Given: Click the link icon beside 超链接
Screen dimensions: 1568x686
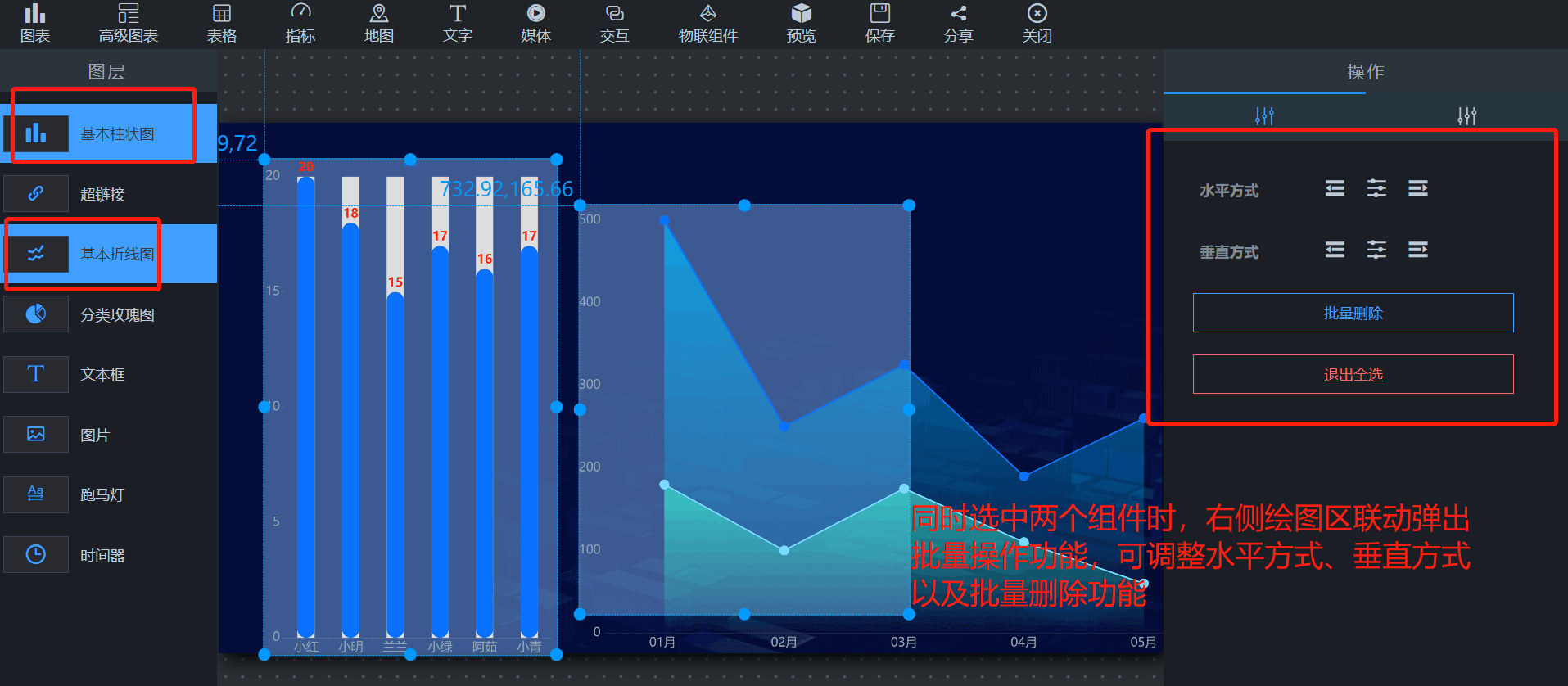Looking at the screenshot, I should click(x=36, y=194).
